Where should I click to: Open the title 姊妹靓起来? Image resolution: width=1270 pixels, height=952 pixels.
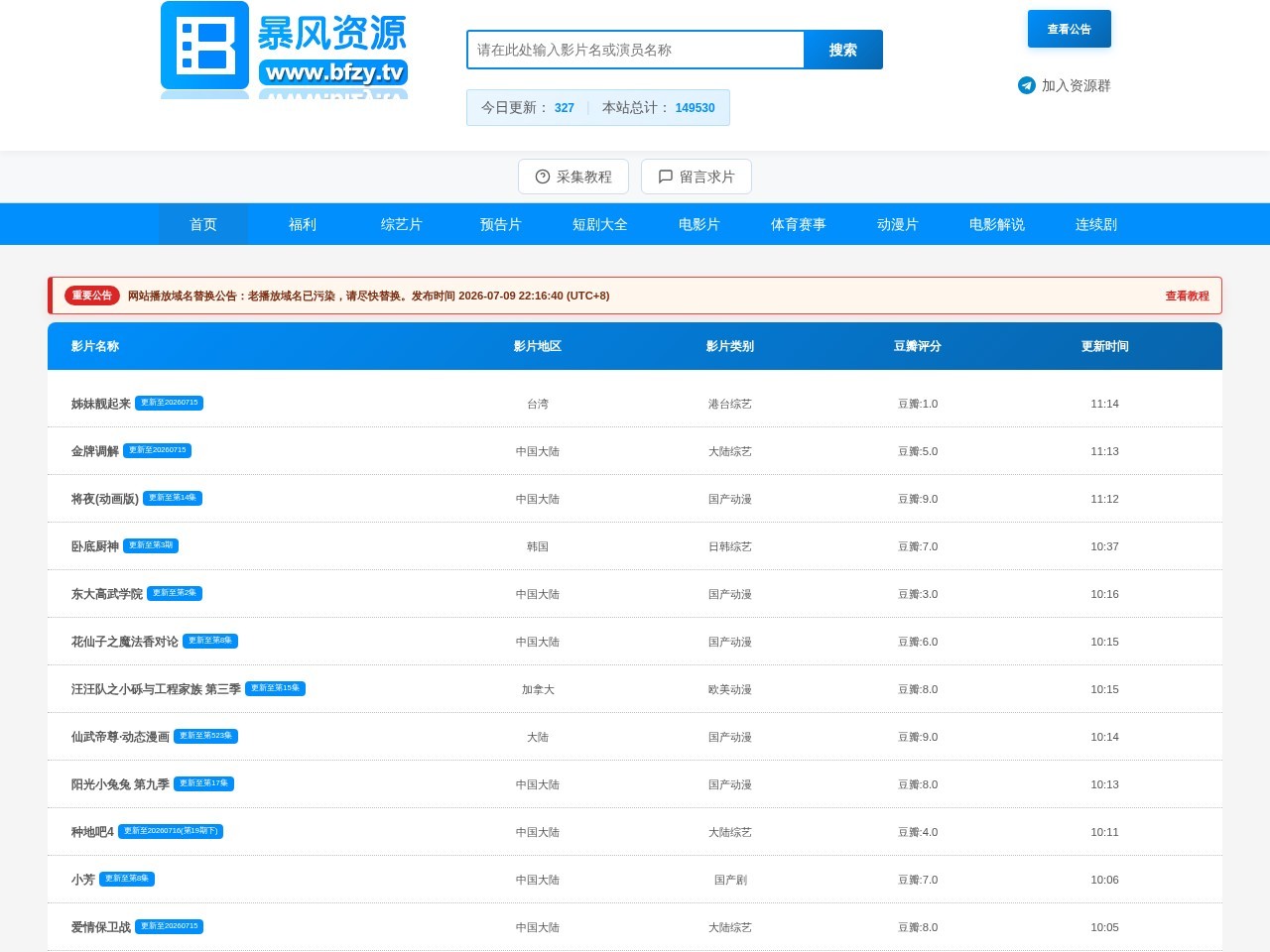tap(100, 404)
